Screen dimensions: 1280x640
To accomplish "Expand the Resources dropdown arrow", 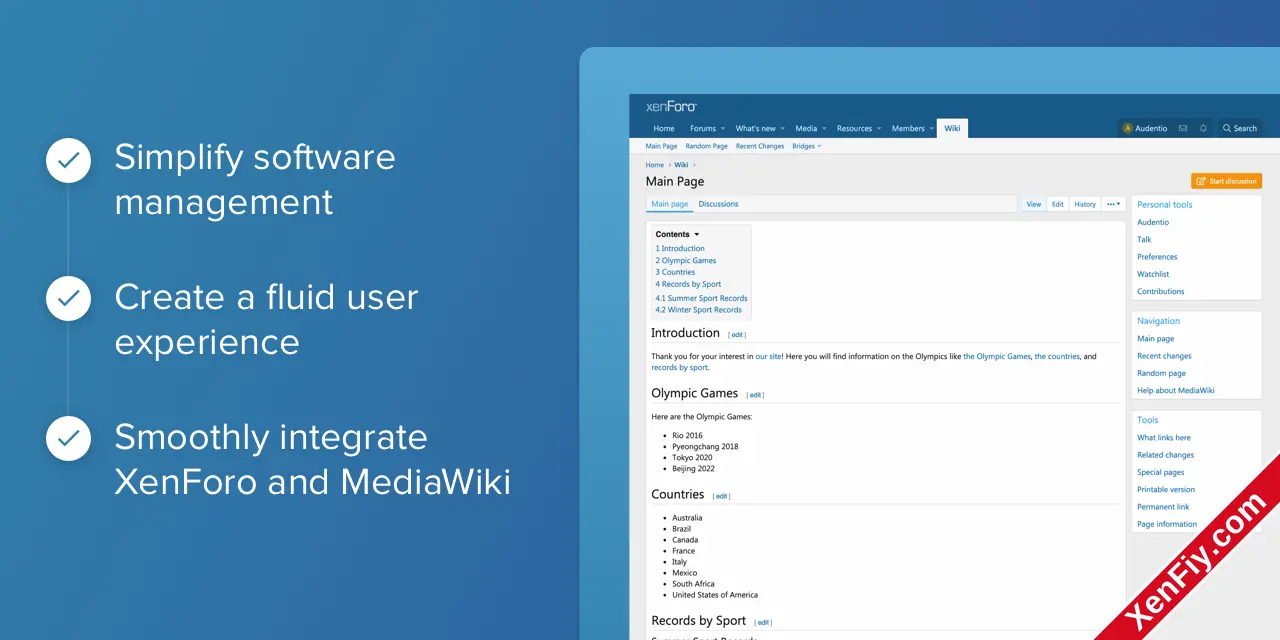I will coord(880,129).
